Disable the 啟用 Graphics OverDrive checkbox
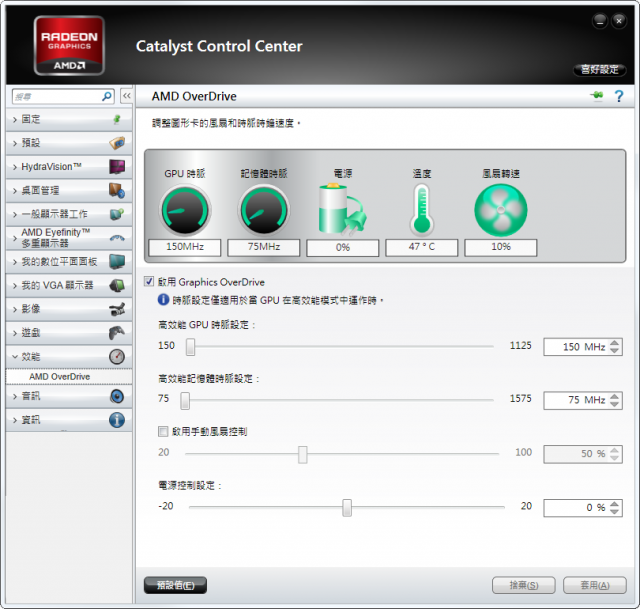The width and height of the screenshot is (640, 609). click(149, 282)
